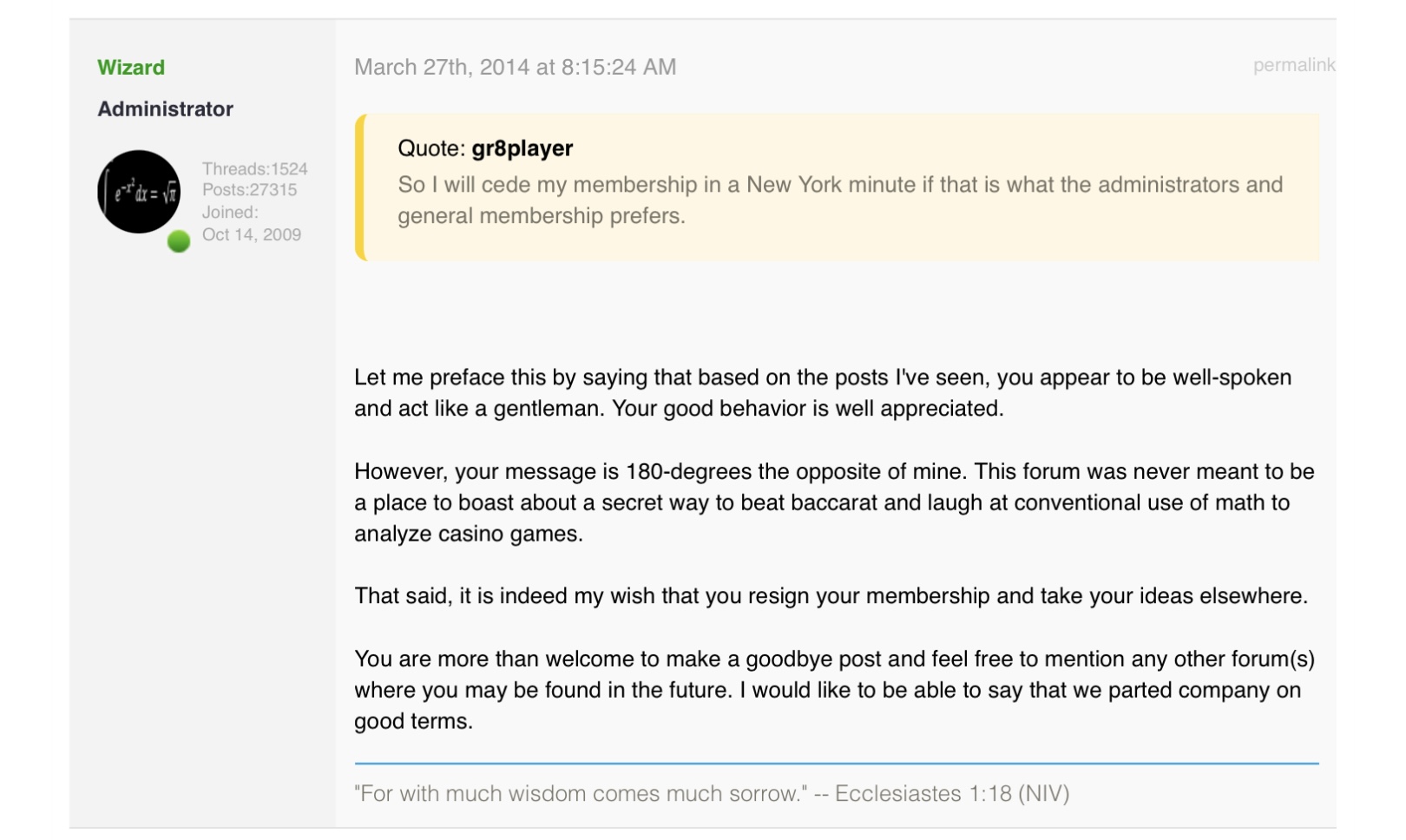Click the Ecclesiastes 1:18 signature quote
Screen dimensions: 1406x840
pyautogui.click(x=712, y=793)
